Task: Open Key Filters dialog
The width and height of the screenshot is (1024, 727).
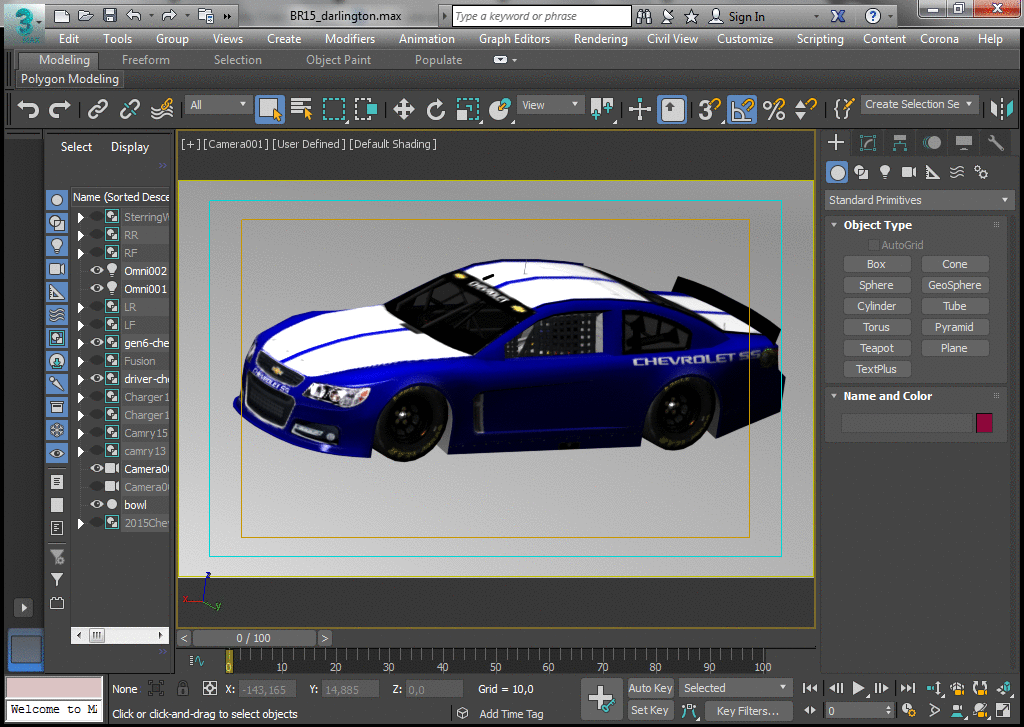Action: (748, 711)
